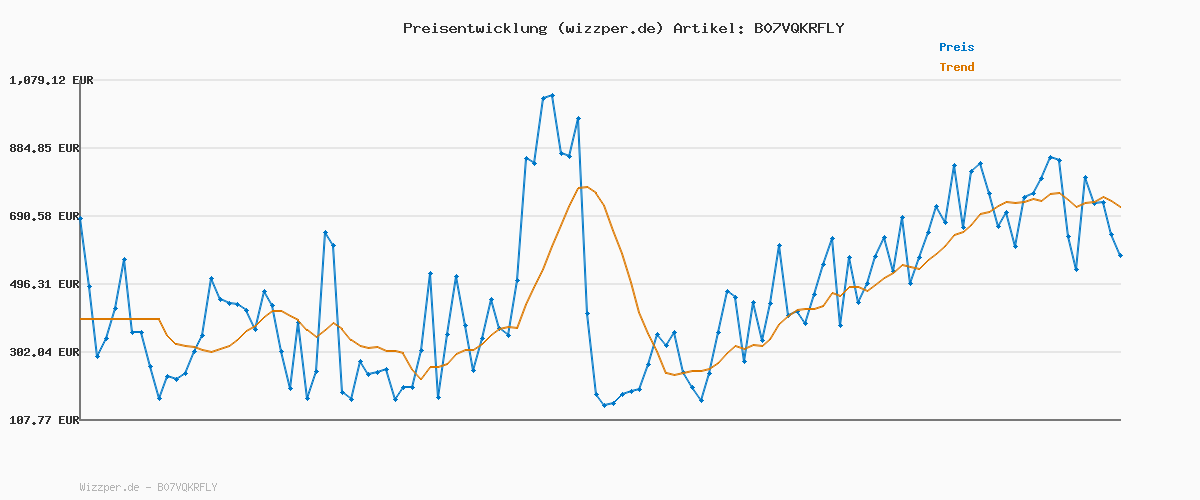1200x500 pixels.
Task: Click "(wizzper.de)" in the chart title
Action: [x=609, y=28]
